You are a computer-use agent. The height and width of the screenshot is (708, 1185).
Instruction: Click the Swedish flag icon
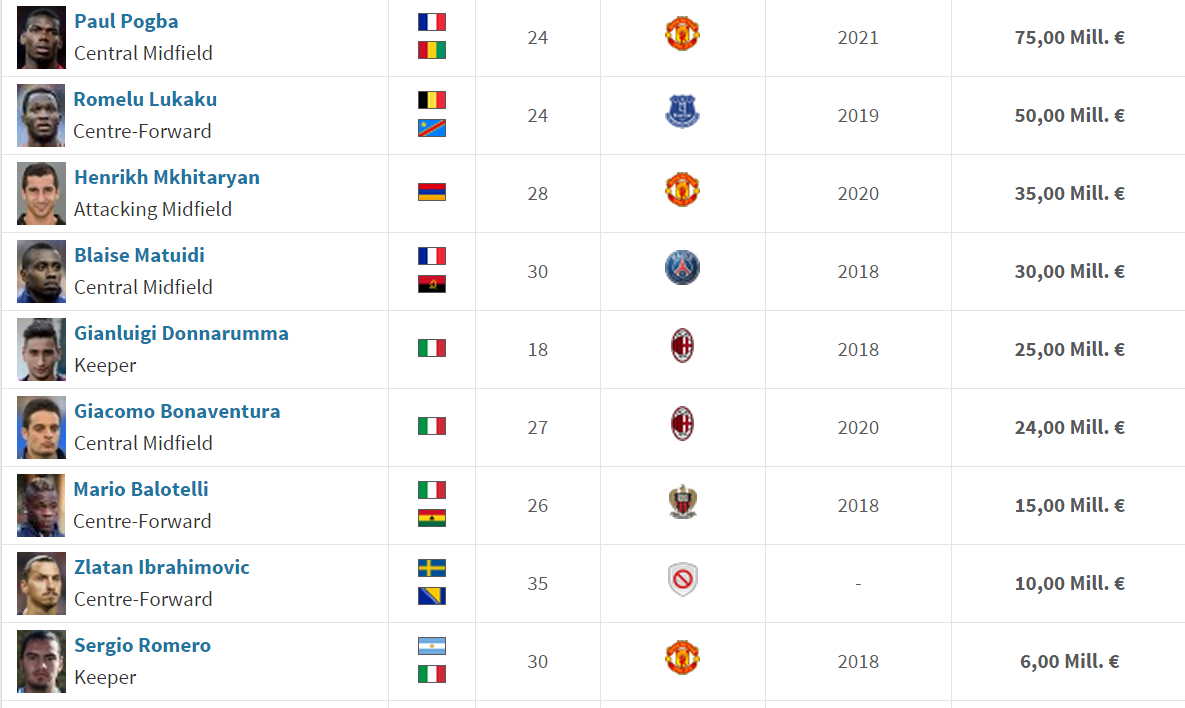pos(432,568)
